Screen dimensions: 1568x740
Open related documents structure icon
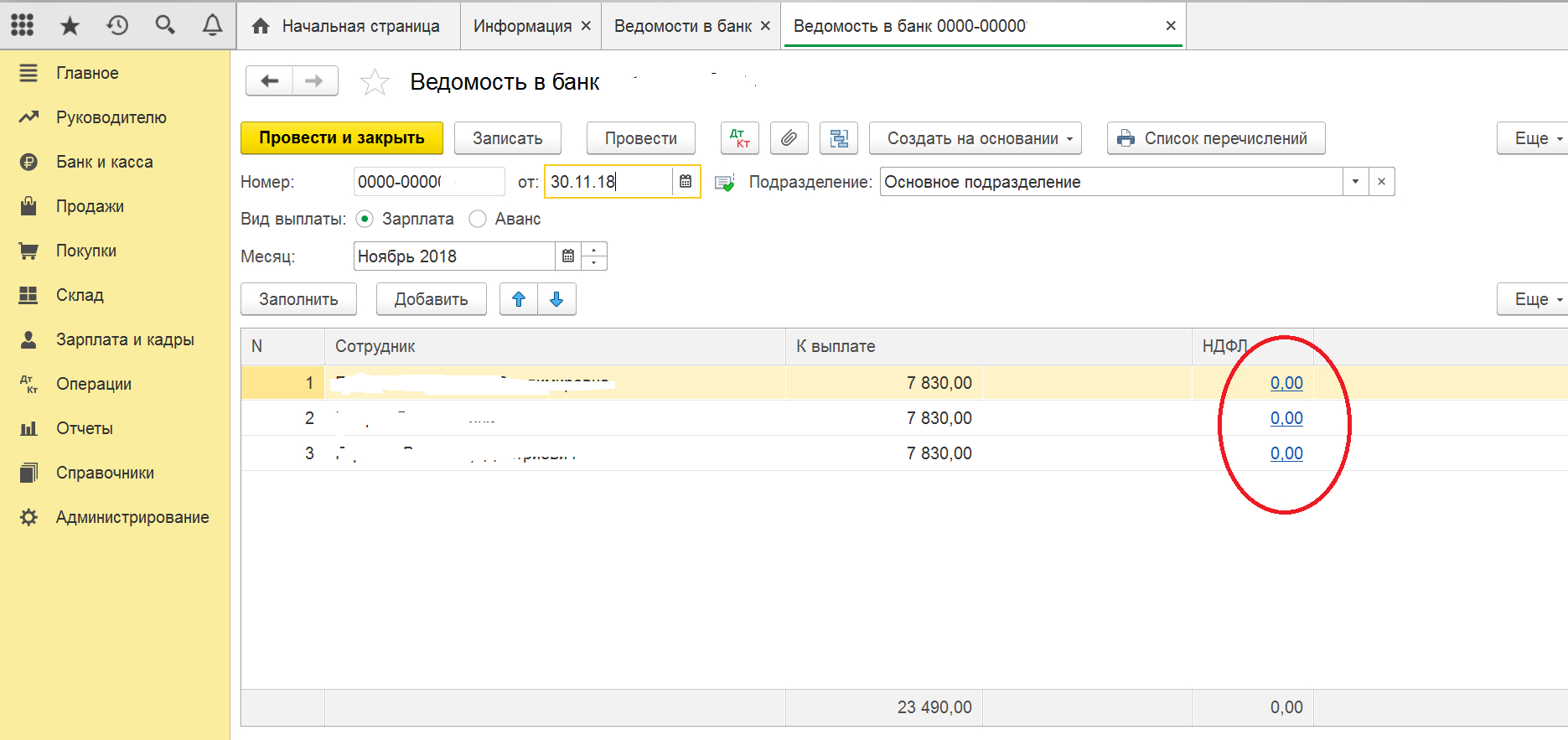pyautogui.click(x=839, y=138)
